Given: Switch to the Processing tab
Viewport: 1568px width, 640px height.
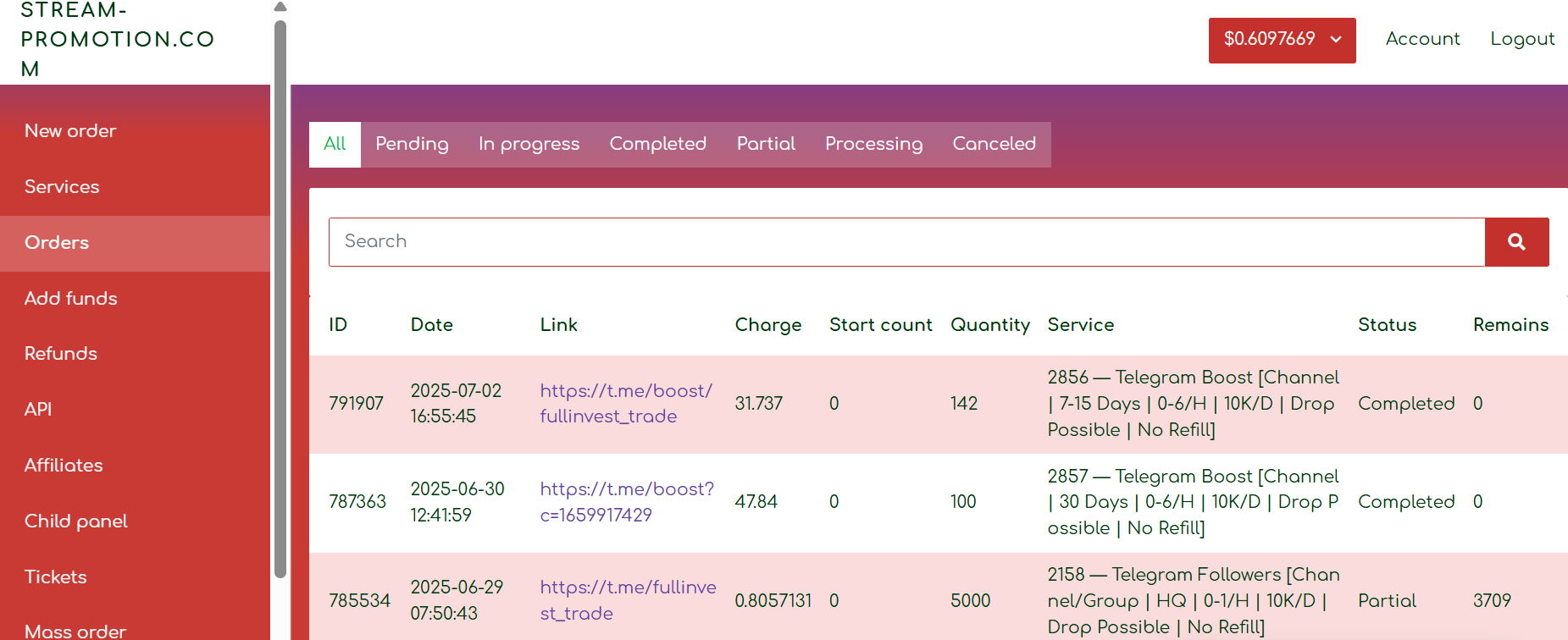Looking at the screenshot, I should (873, 144).
